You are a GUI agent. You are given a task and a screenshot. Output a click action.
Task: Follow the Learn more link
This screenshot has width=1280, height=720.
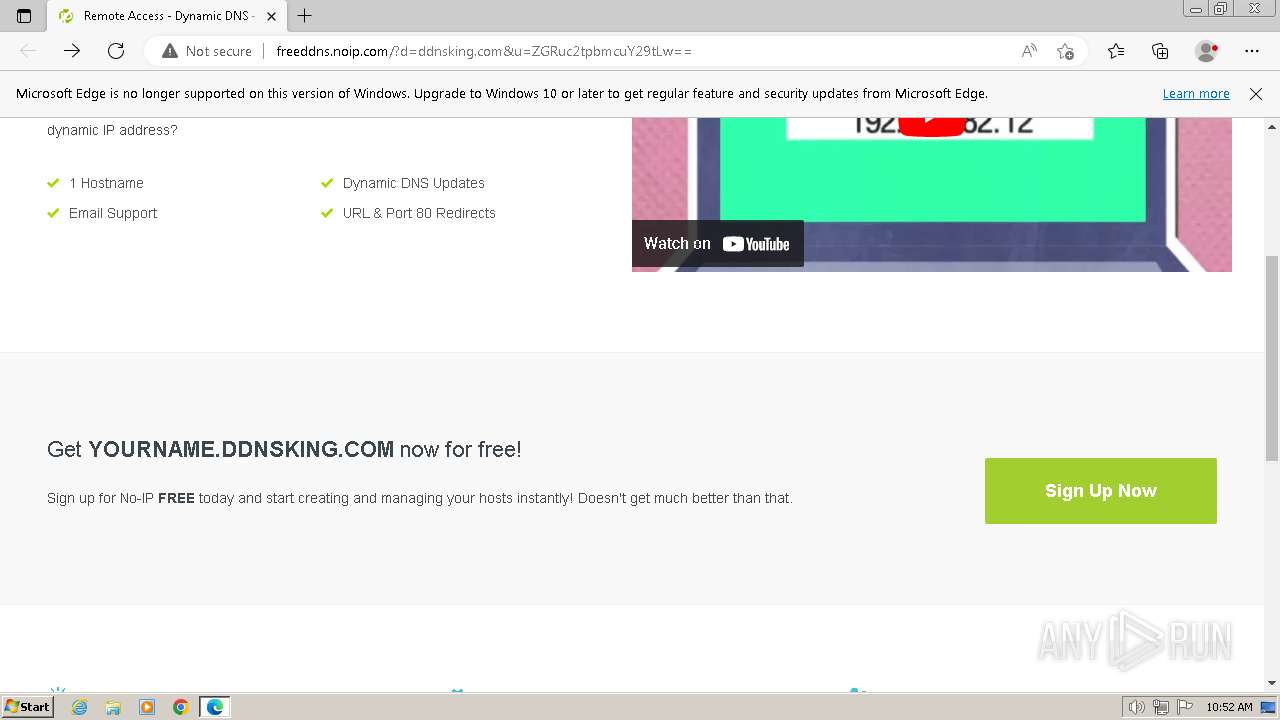pos(1196,94)
